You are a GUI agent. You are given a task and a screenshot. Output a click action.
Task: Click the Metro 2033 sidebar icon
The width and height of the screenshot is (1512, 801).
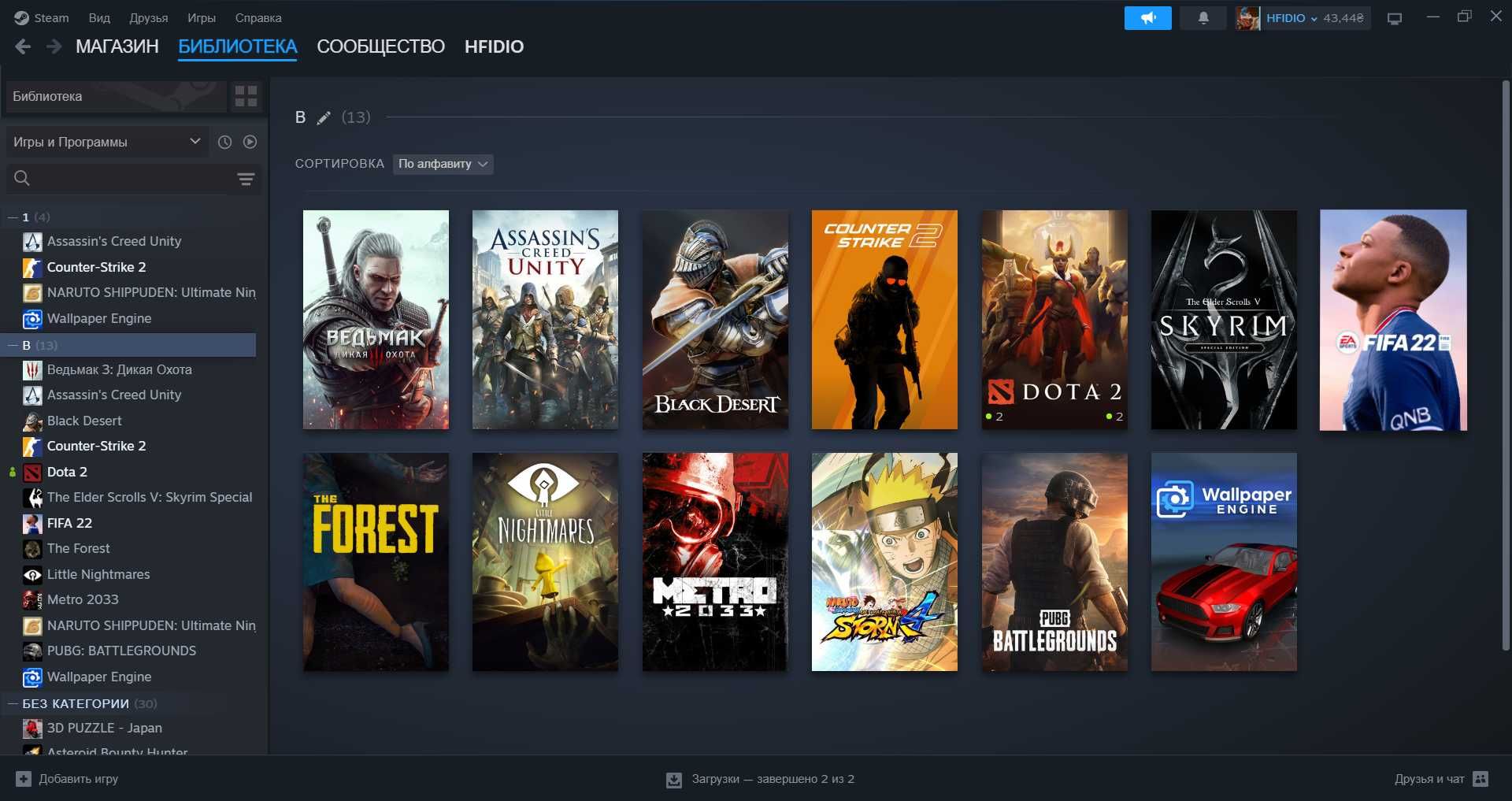click(32, 600)
